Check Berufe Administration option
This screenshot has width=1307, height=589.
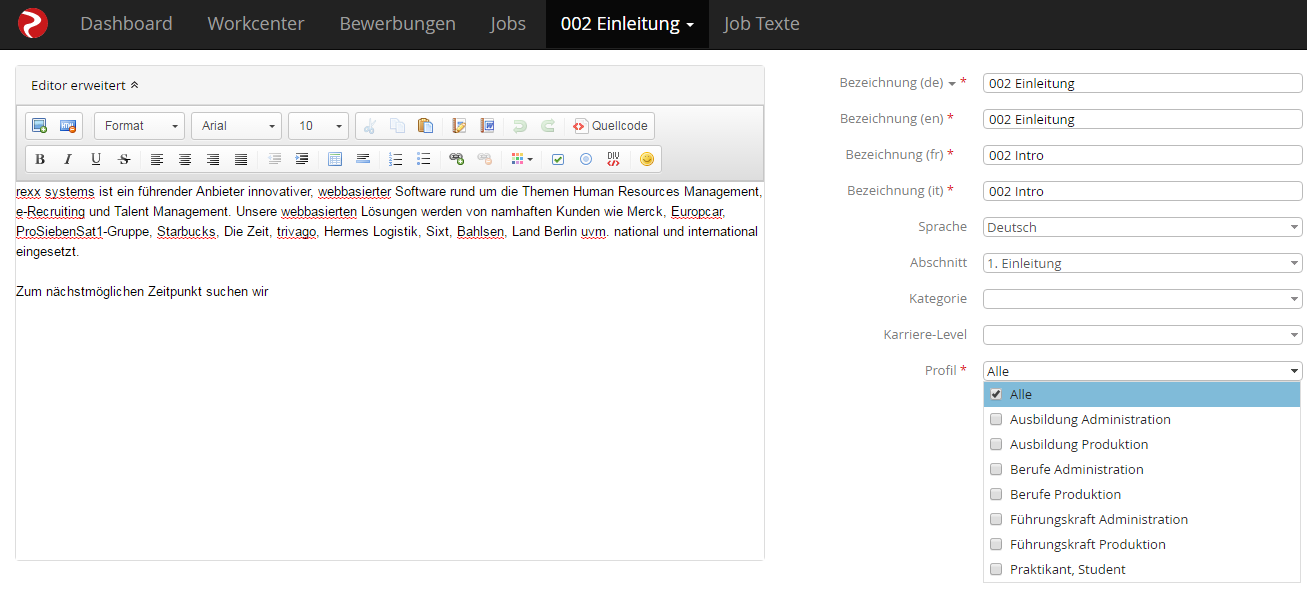coord(996,469)
